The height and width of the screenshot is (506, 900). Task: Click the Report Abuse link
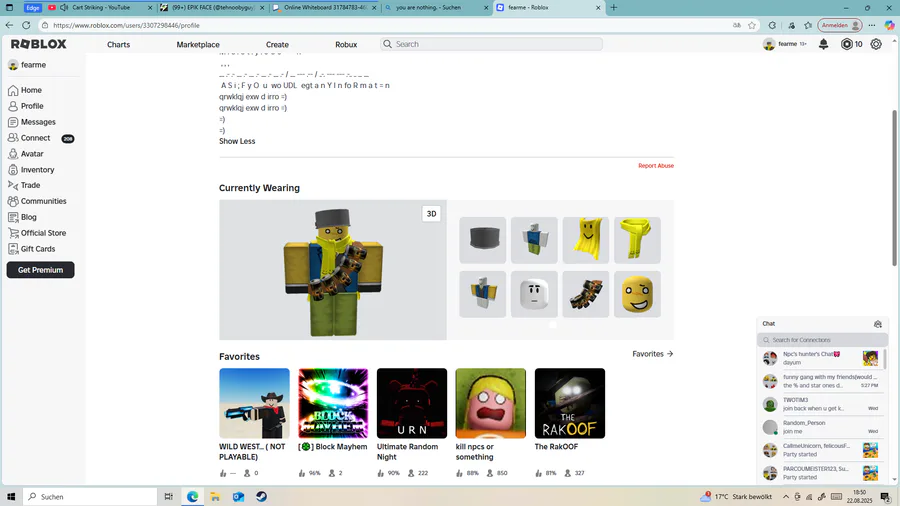click(655, 166)
